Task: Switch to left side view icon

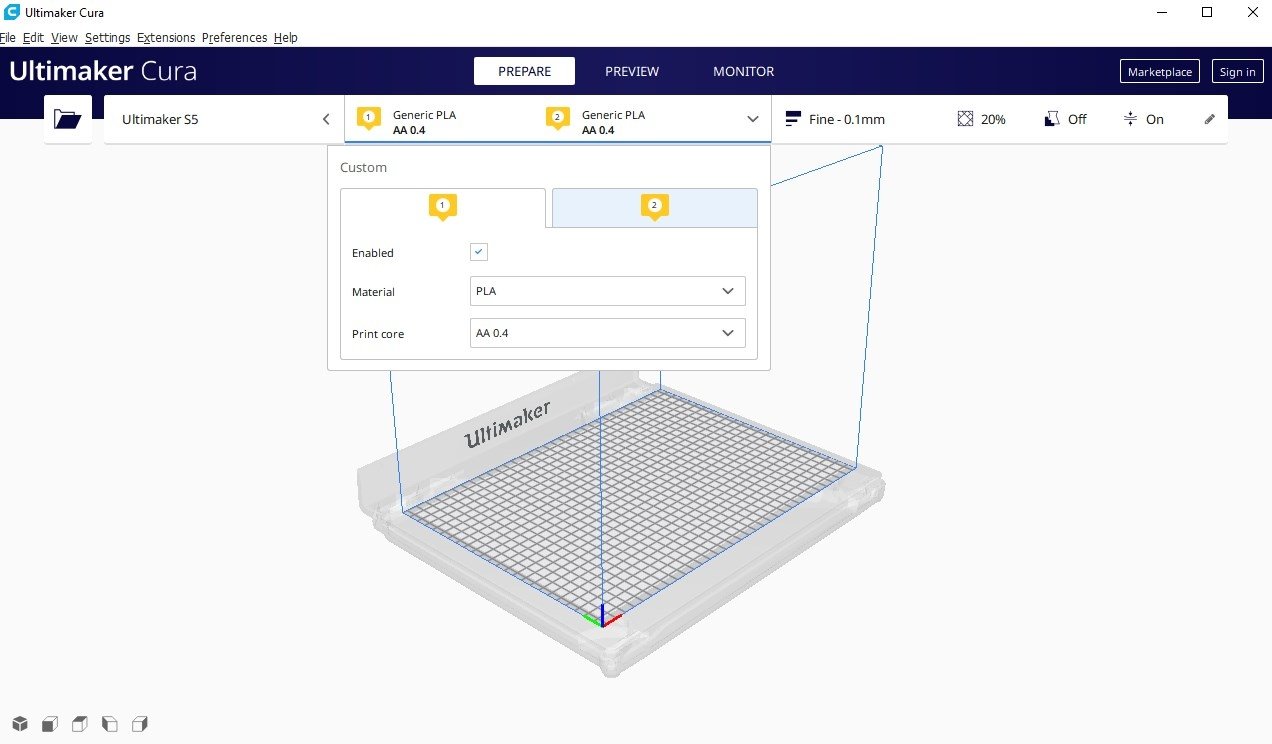Action: pyautogui.click(x=110, y=723)
